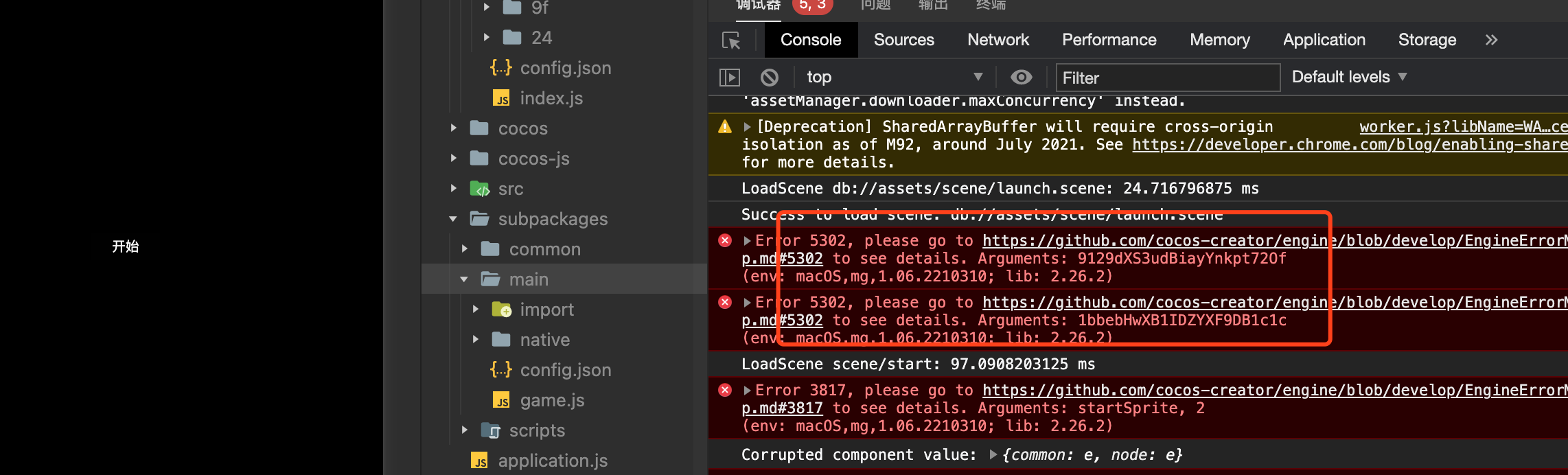Image resolution: width=1568 pixels, height=475 pixels.
Task: Expand the first Error 5302 message
Action: (x=747, y=241)
